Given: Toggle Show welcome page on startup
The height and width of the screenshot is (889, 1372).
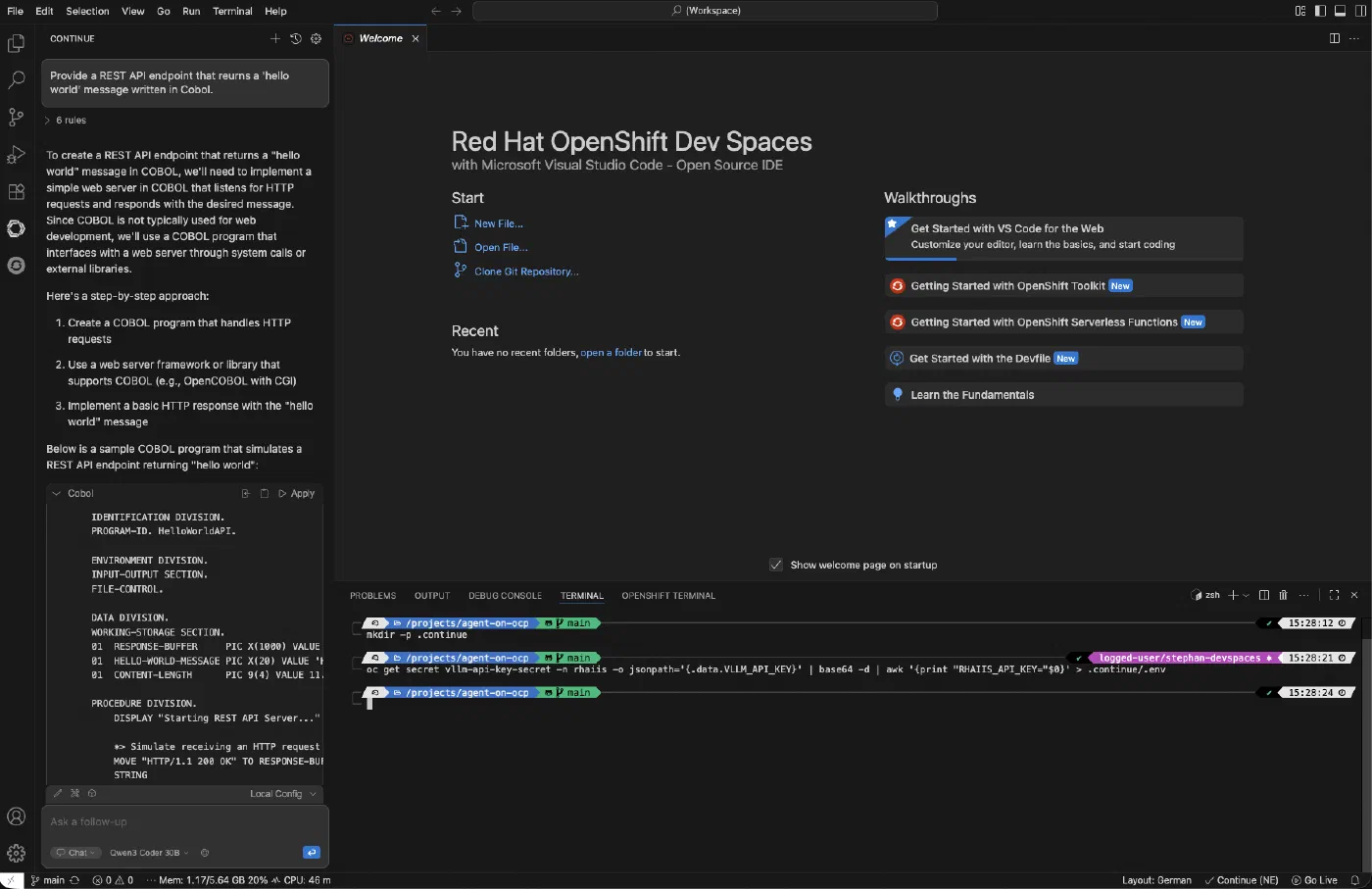Looking at the screenshot, I should [x=776, y=566].
